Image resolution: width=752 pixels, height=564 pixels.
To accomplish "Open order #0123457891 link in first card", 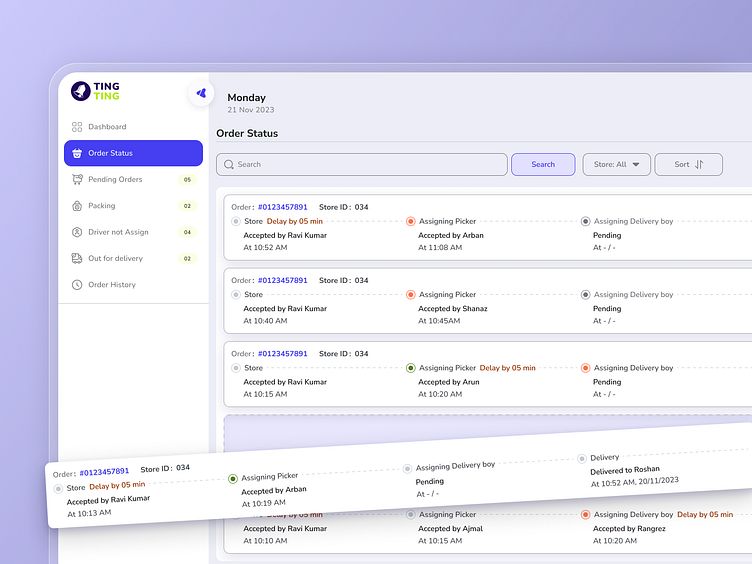I will [283, 207].
